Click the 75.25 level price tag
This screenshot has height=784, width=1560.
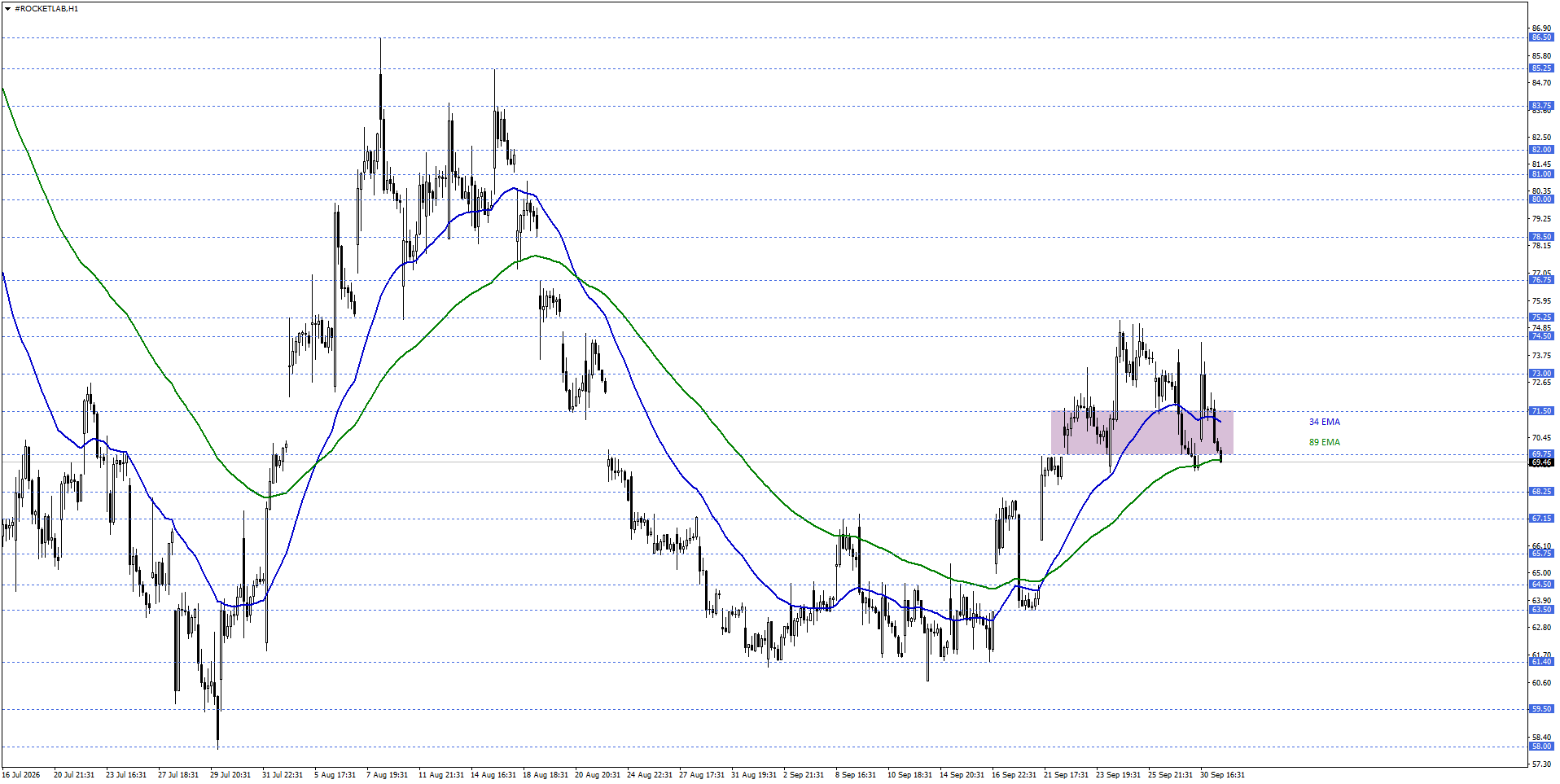pyautogui.click(x=1541, y=318)
